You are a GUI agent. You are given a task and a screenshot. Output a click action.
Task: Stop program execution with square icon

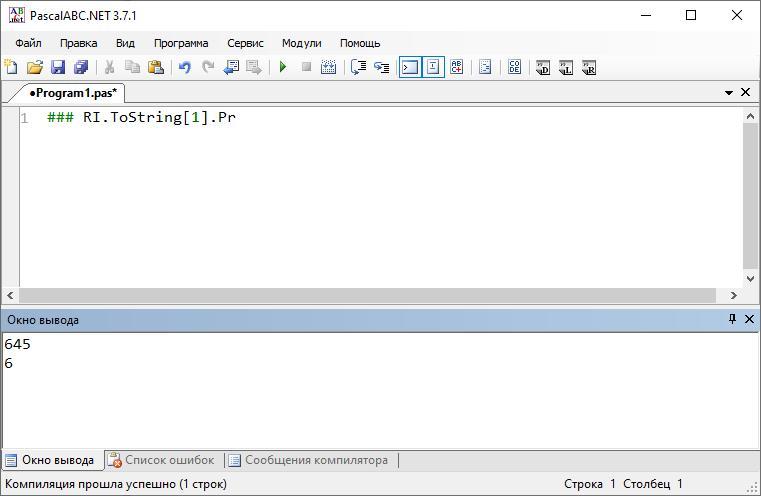click(306, 67)
